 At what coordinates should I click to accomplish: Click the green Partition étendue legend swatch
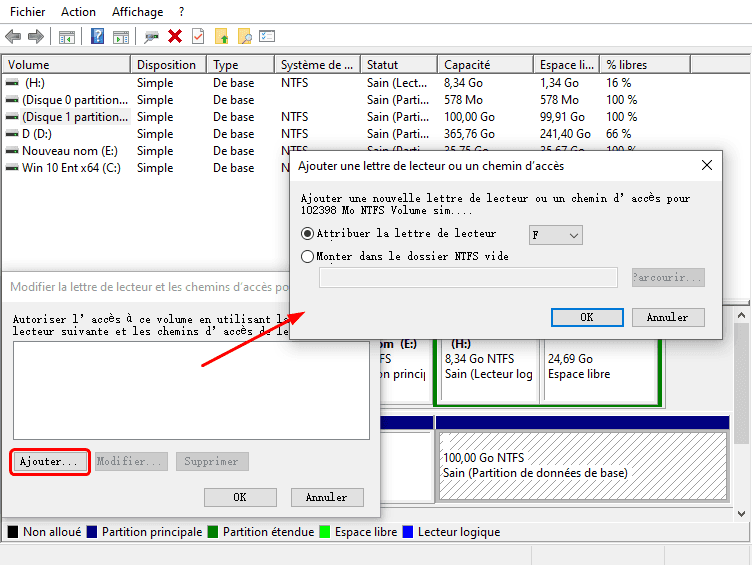(x=212, y=532)
